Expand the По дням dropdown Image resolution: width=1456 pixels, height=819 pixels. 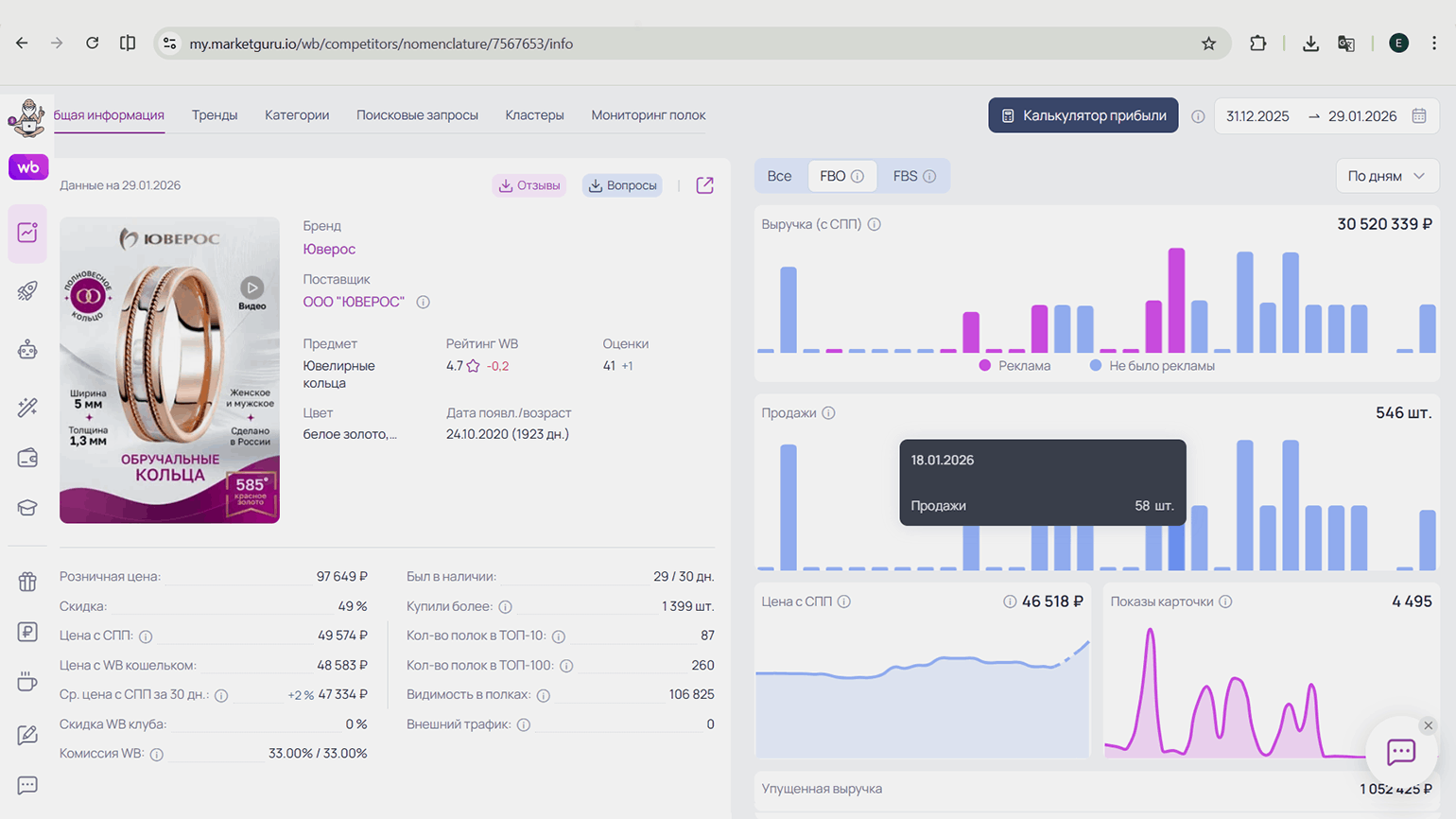point(1386,176)
